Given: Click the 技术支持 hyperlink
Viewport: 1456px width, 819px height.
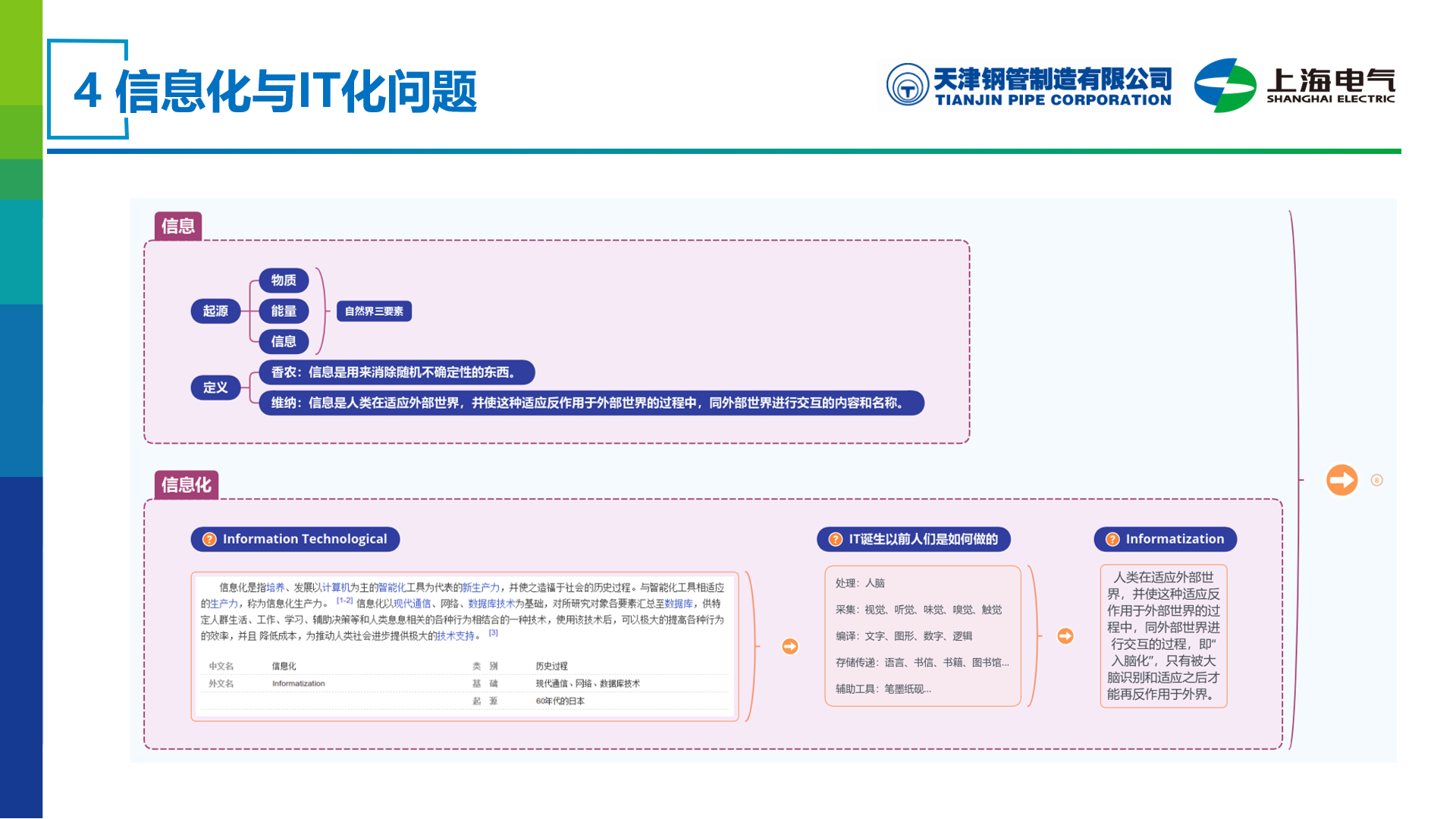Looking at the screenshot, I should (456, 636).
